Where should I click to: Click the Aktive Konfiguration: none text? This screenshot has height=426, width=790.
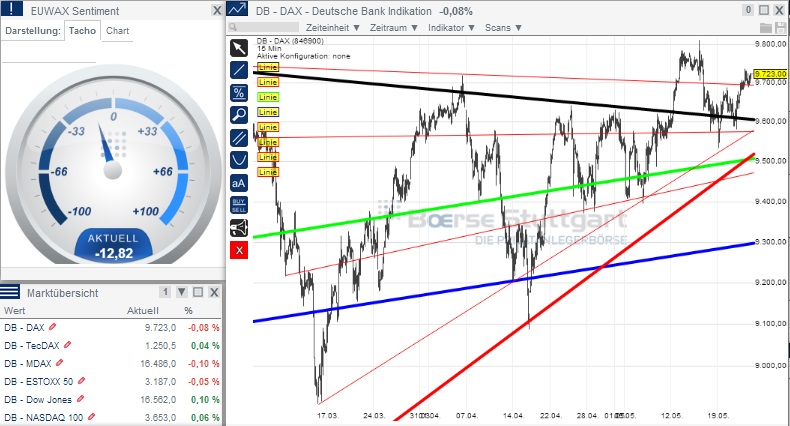point(303,56)
